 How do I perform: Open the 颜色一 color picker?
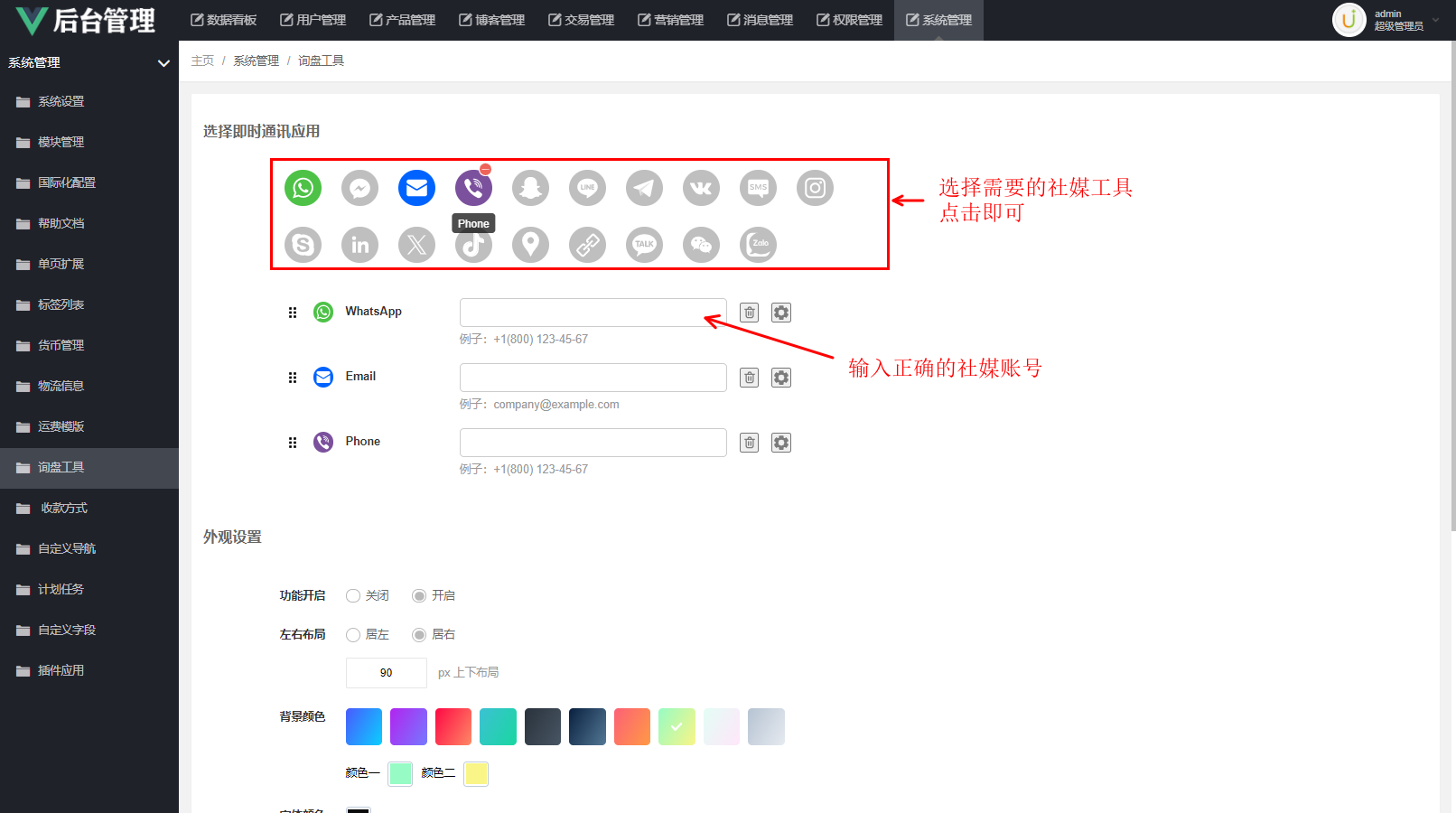pos(400,773)
